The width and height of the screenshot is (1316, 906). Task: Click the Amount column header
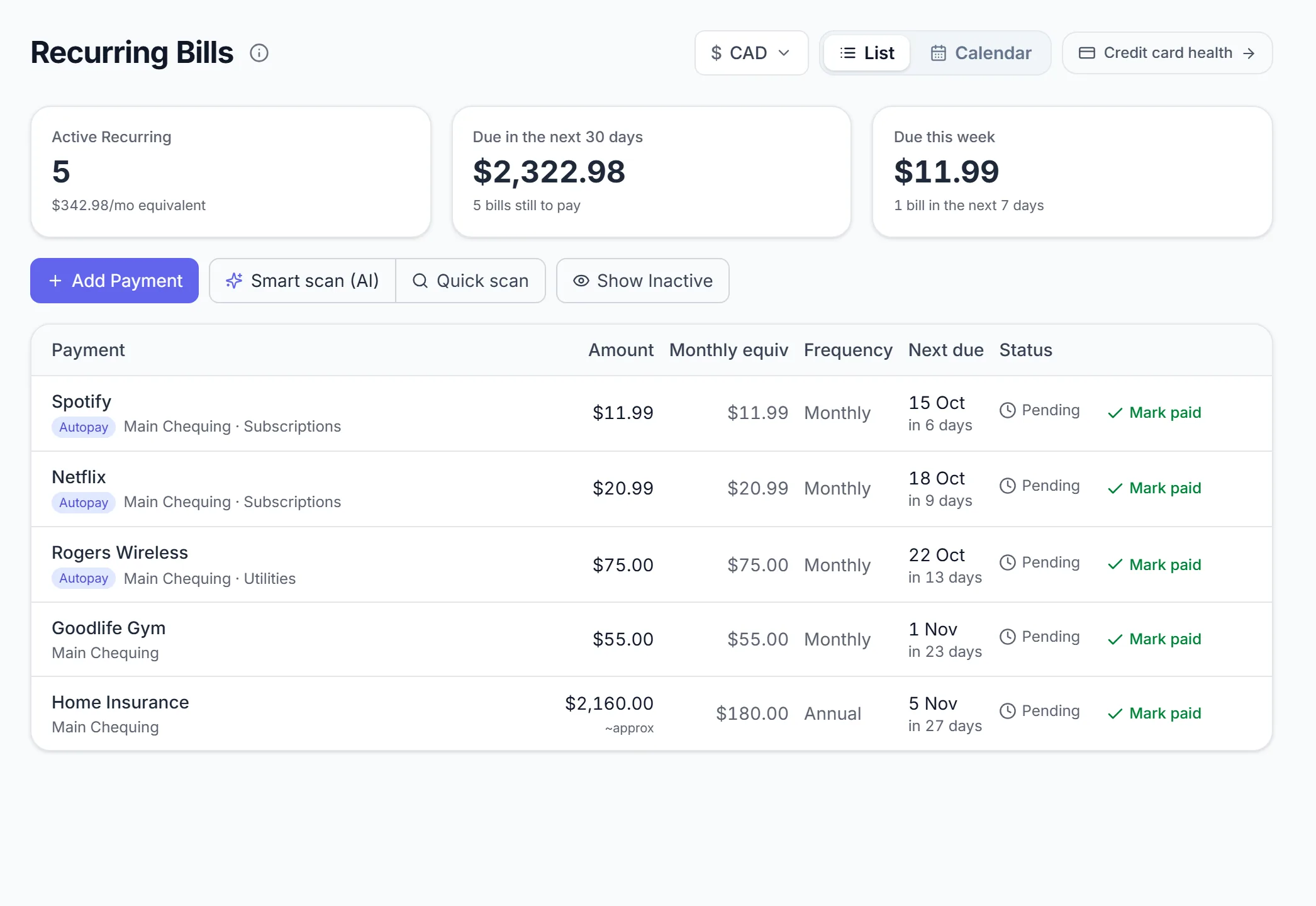pos(621,350)
